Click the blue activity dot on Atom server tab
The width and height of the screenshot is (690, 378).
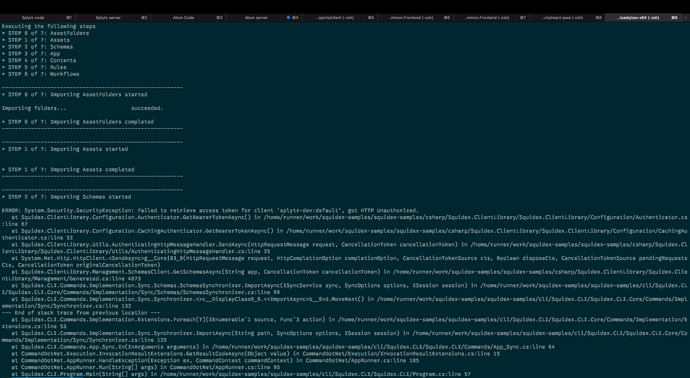pos(288,18)
